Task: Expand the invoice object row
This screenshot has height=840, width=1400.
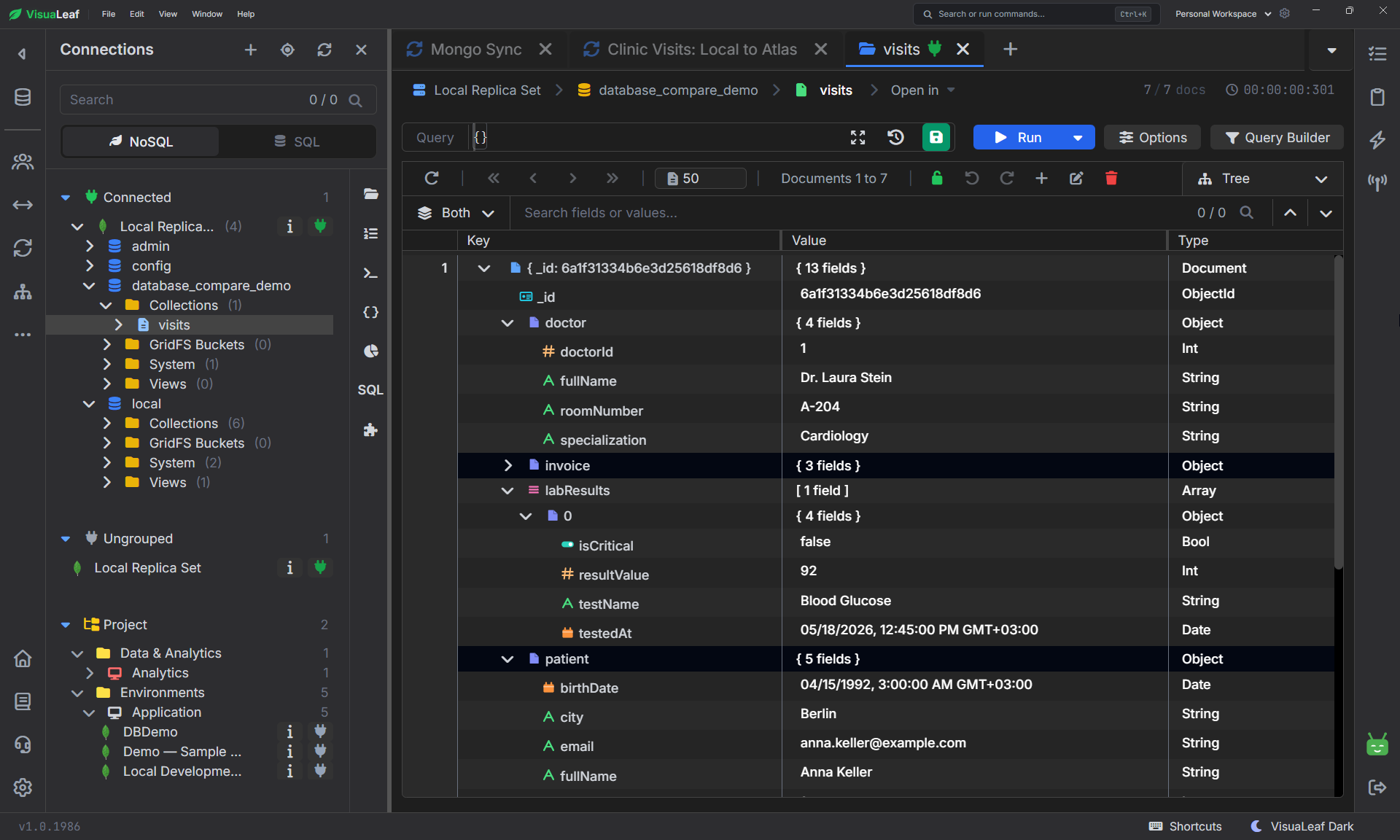Action: click(508, 465)
